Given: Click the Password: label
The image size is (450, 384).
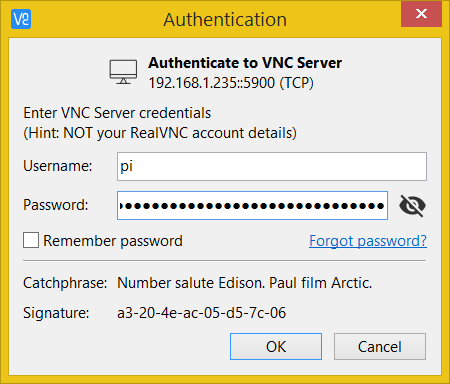Looking at the screenshot, I should pos(56,205).
